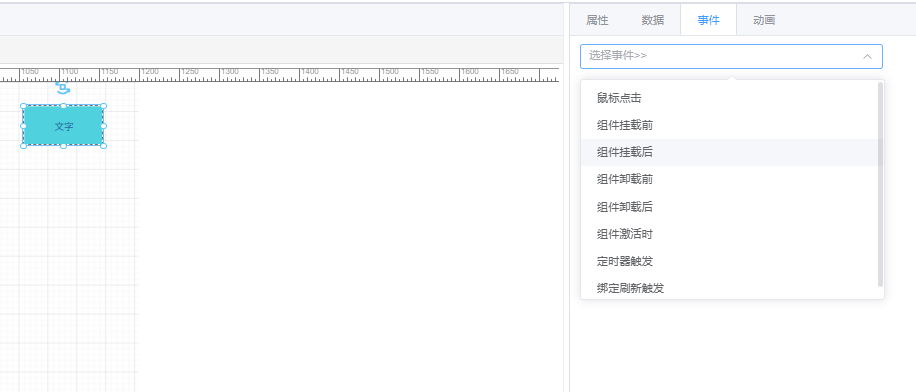
Task: Click the 1200 mark on the ruler
Action: [x=150, y=71]
